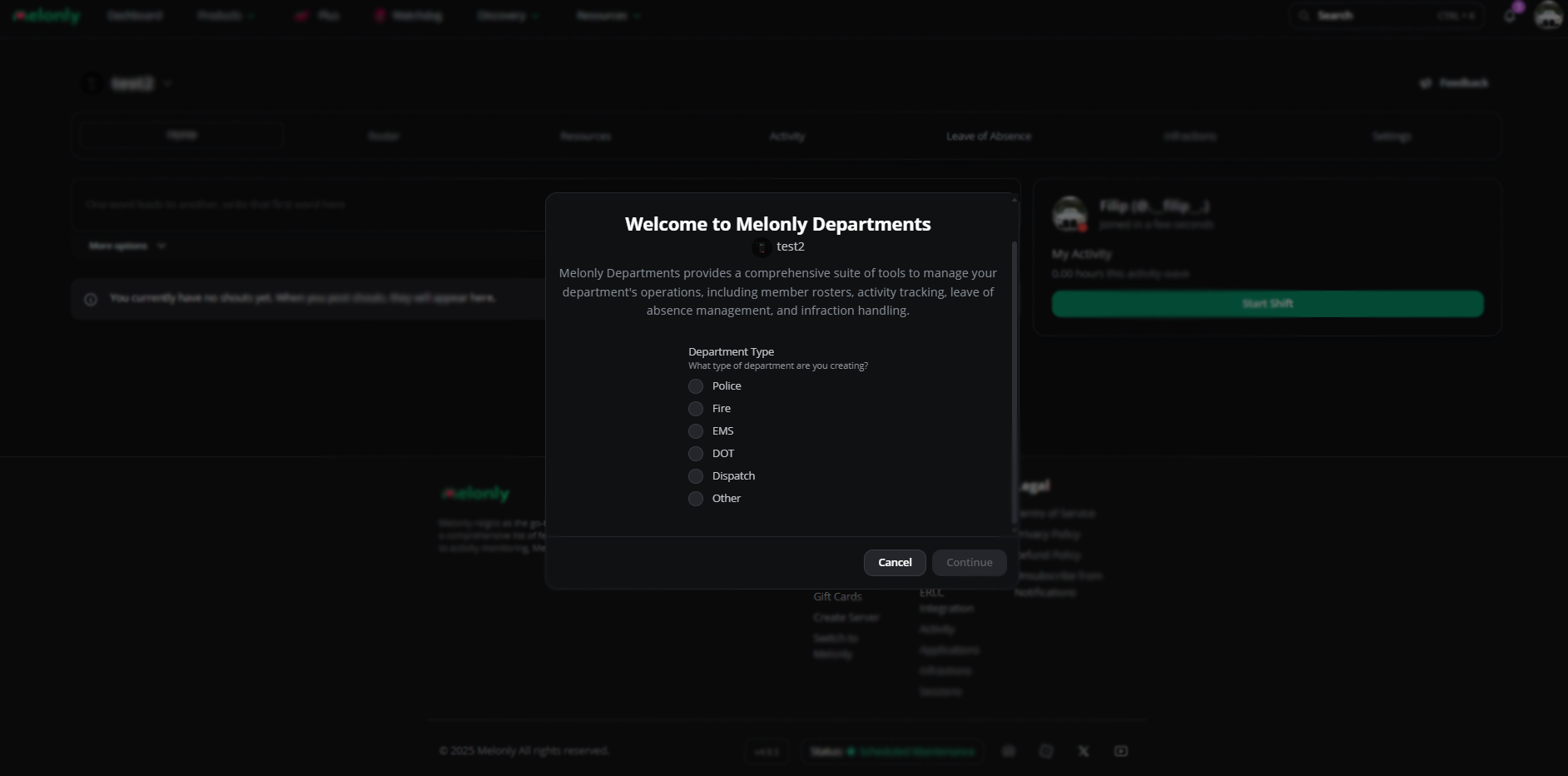
Task: Click the dialog's vertical scrollbar
Action: (1014, 383)
